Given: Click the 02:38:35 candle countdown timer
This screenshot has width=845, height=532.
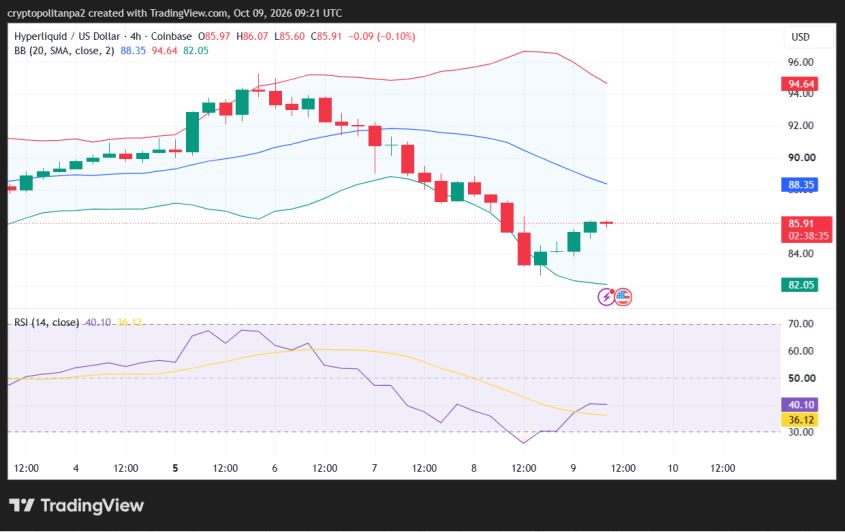Looking at the screenshot, I should 808,236.
